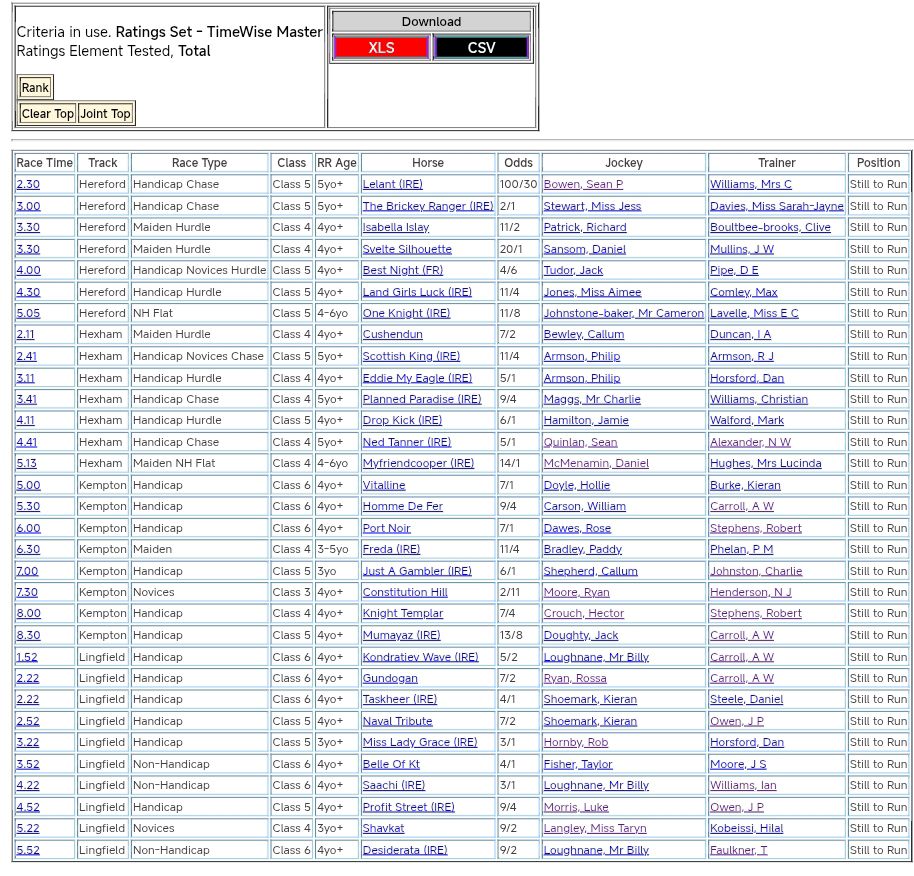Image resolution: width=914 pixels, height=876 pixels.
Task: Open jockey link Doyle, Hollie
Action: coord(576,485)
